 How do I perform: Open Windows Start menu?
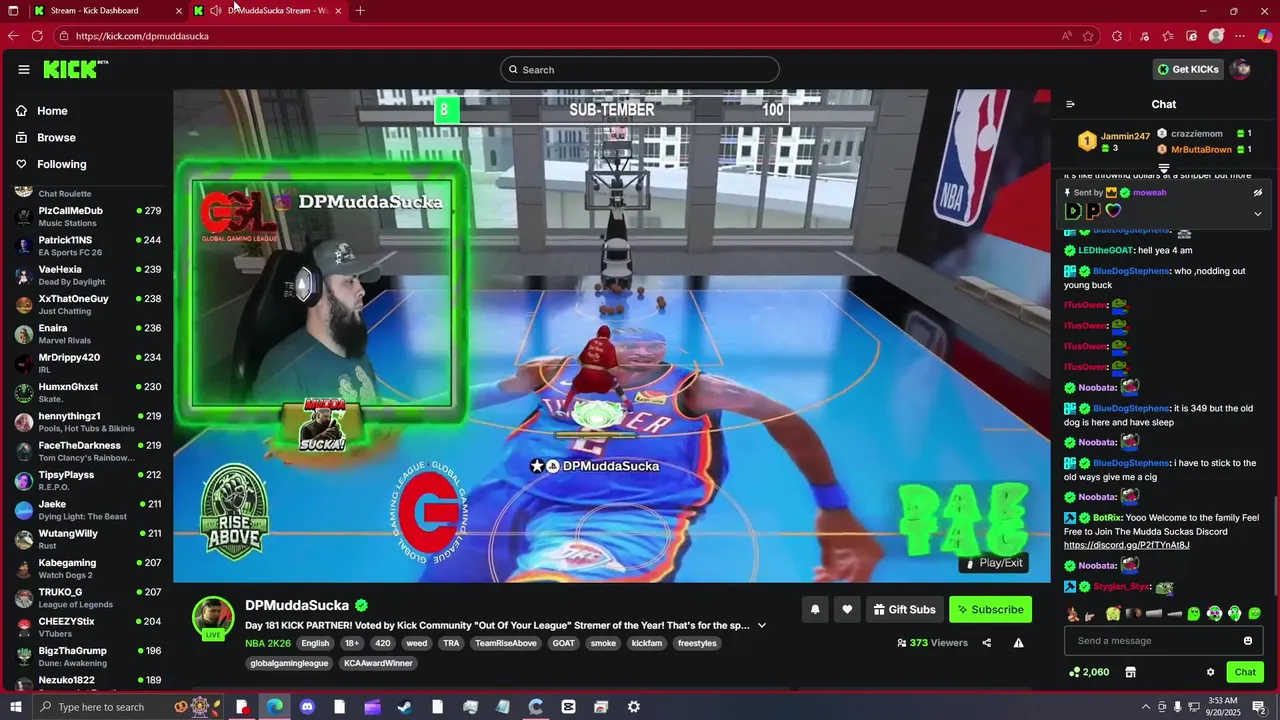tap(14, 707)
